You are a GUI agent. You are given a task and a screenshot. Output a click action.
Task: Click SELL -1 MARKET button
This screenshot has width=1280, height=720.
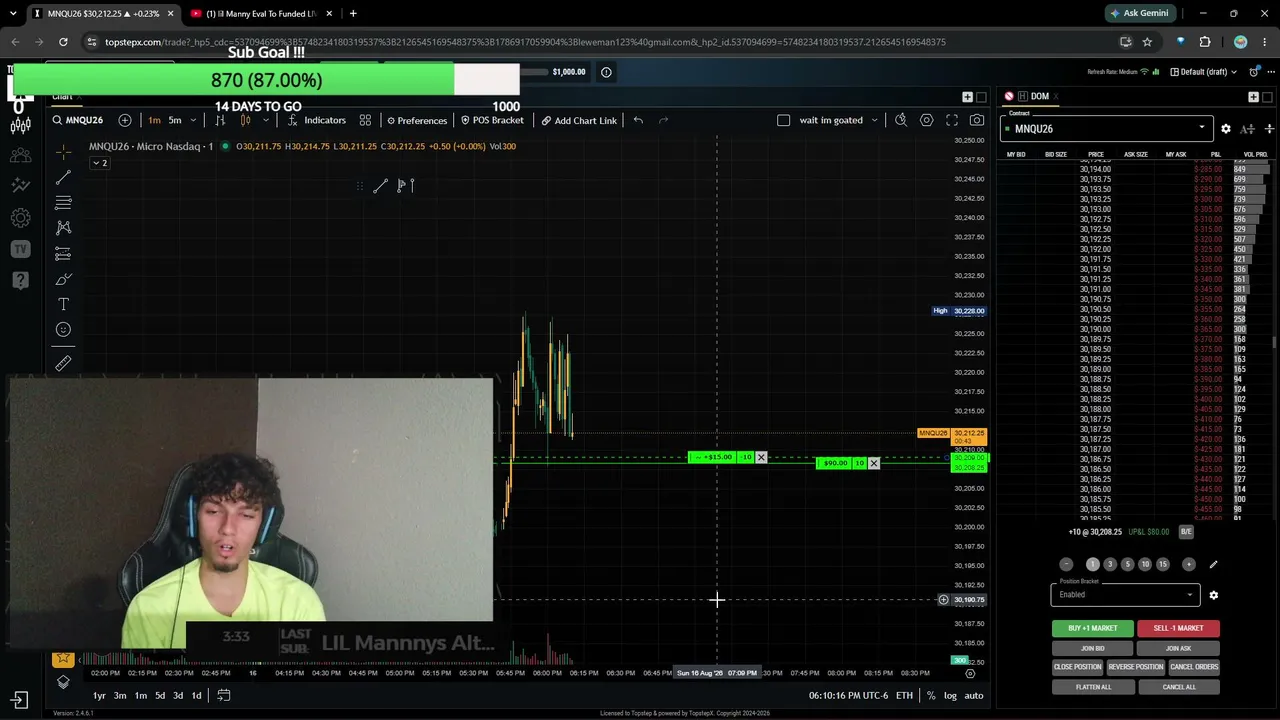(x=1178, y=628)
